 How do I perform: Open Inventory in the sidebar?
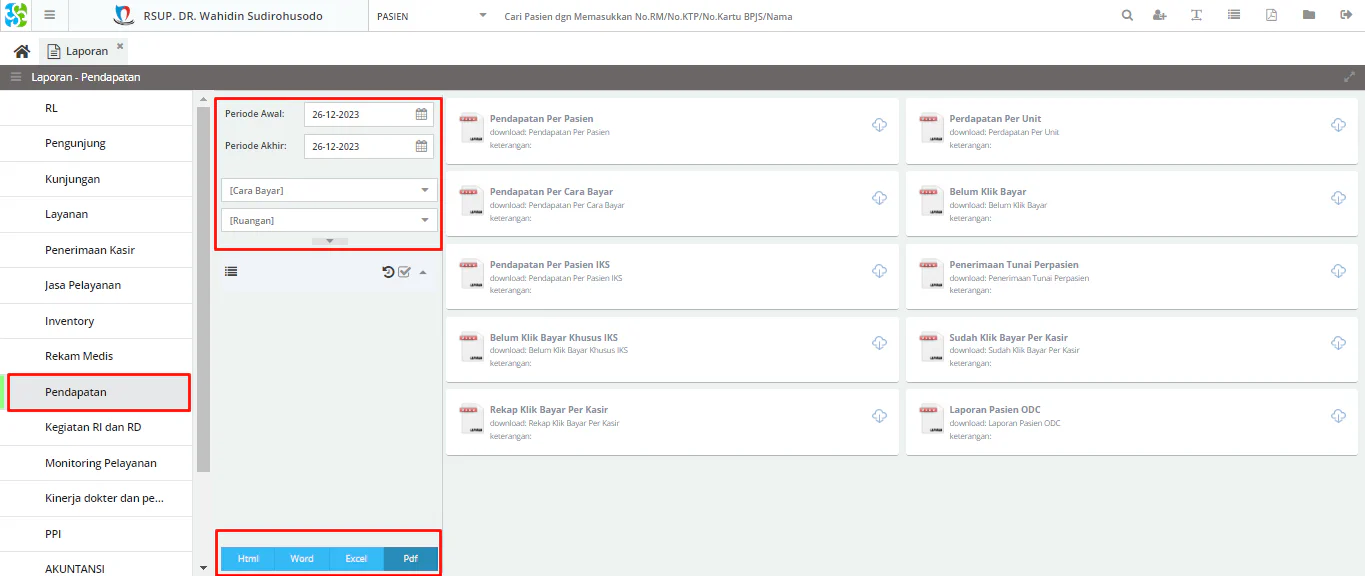point(95,321)
